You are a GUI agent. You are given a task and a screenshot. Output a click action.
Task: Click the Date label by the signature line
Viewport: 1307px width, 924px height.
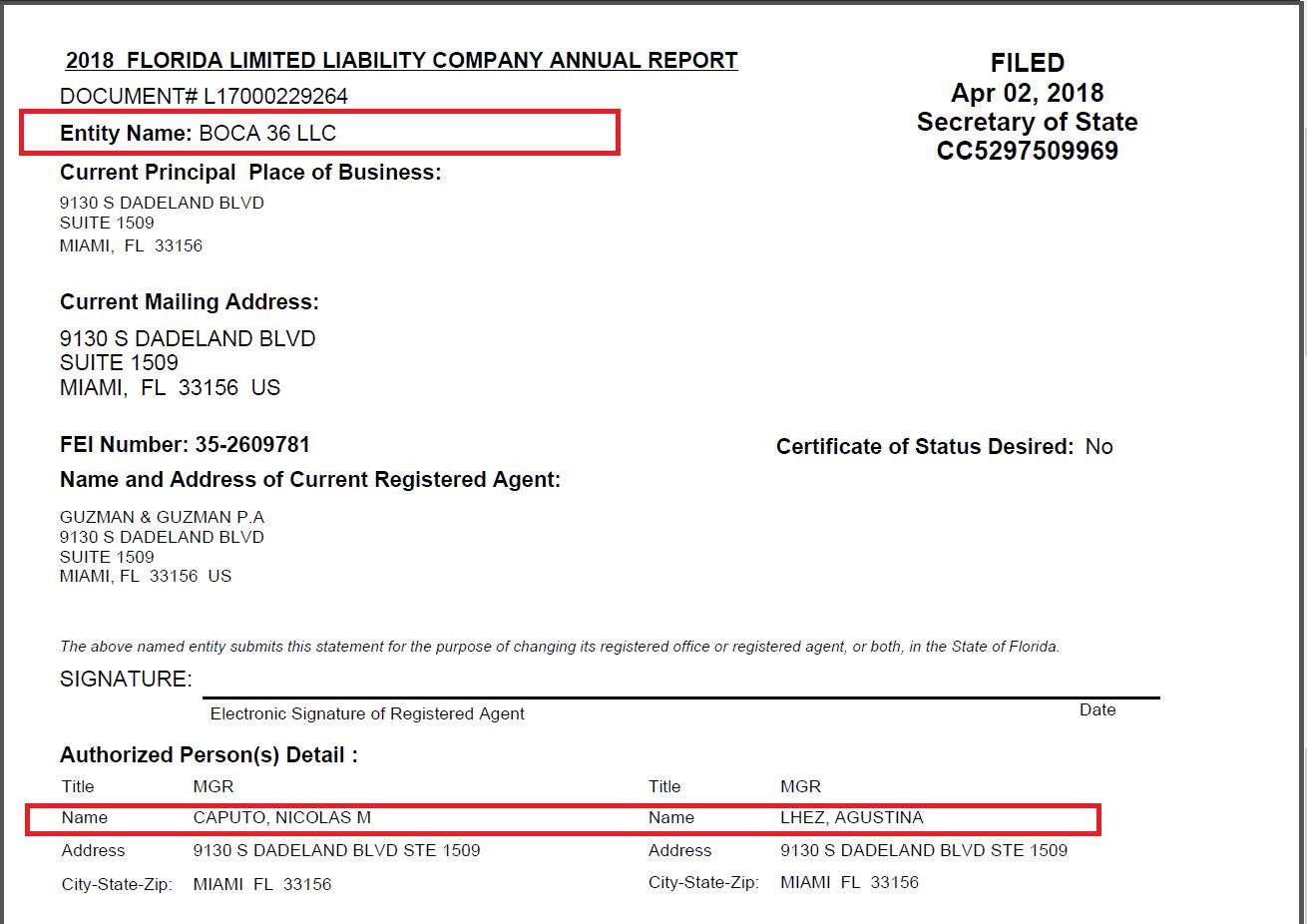1097,710
